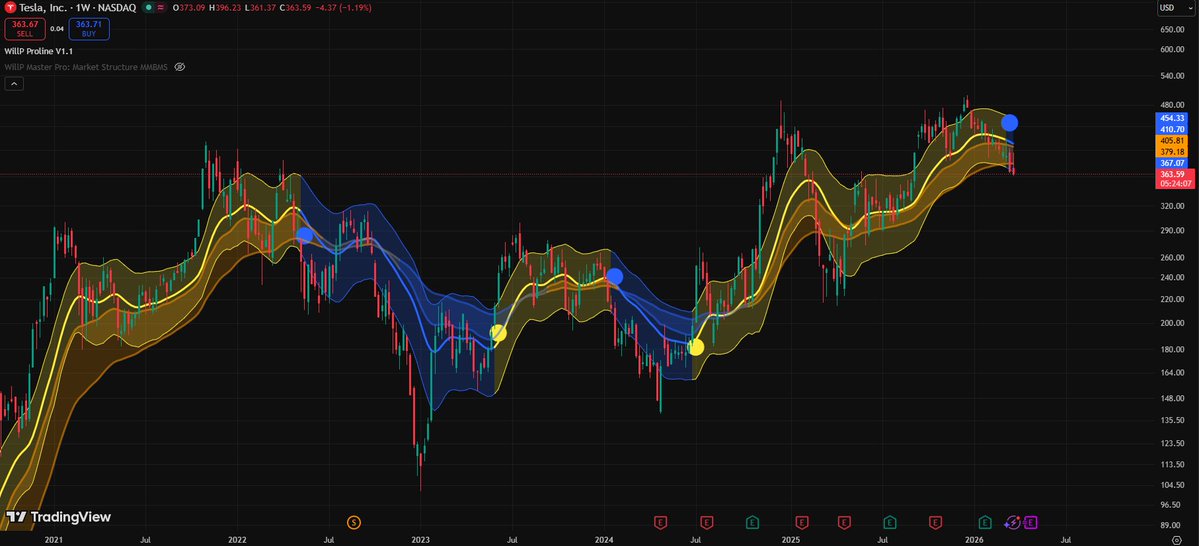
Task: Open the red earnings marker beside the 2025 label
Action: (801, 522)
